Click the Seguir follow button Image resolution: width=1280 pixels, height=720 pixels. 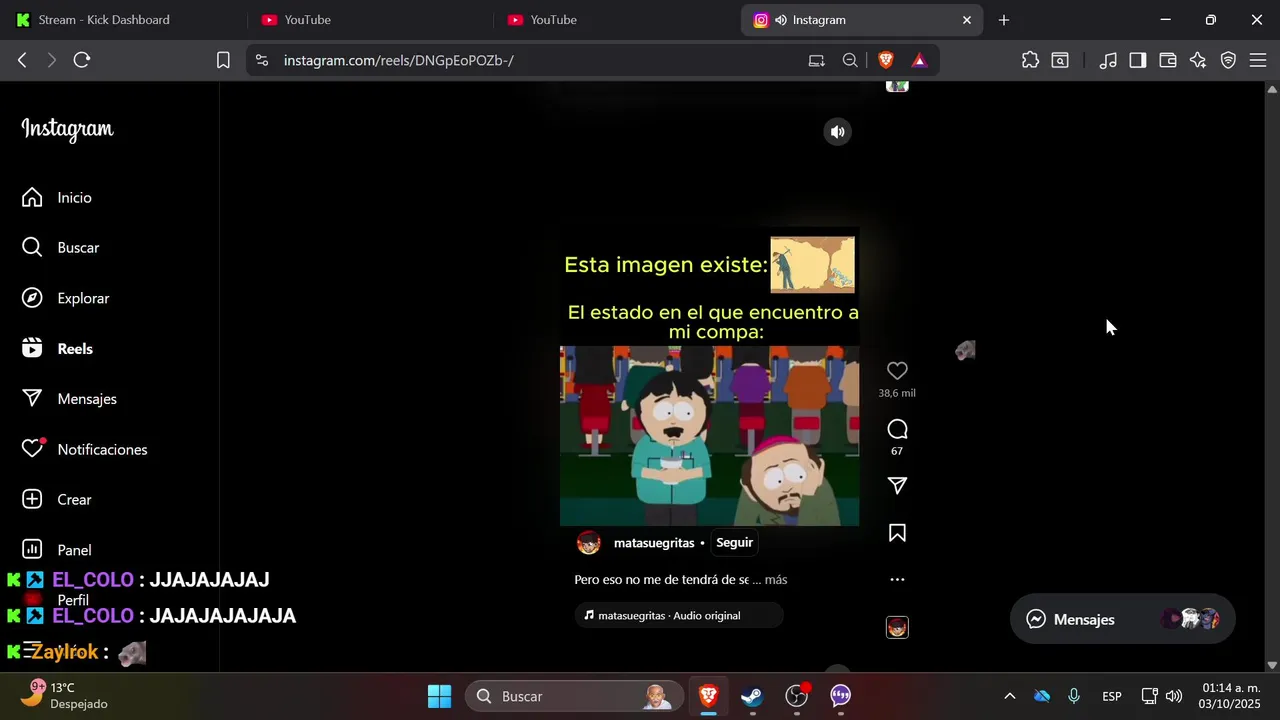click(734, 542)
